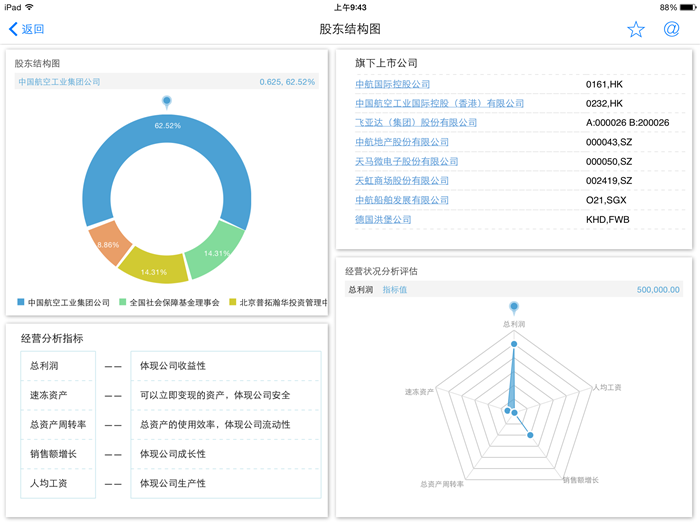Image resolution: width=700 pixels, height=525 pixels.
Task: Tap stock code A:000026 B:200026
Action: pos(627,123)
